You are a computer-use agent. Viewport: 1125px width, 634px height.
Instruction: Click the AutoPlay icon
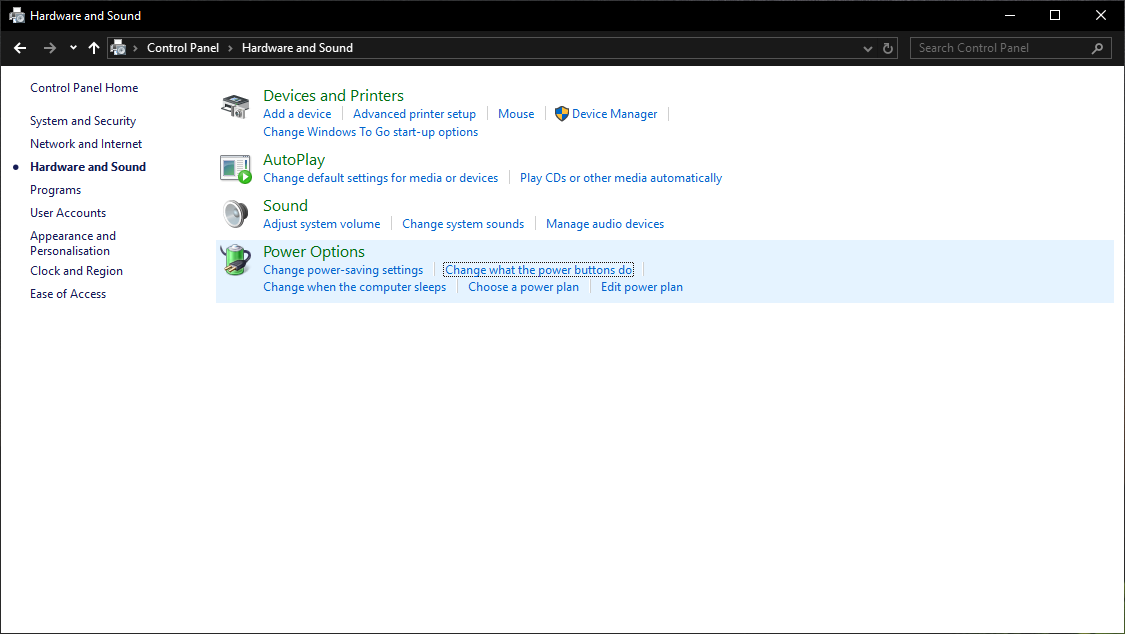click(x=235, y=168)
